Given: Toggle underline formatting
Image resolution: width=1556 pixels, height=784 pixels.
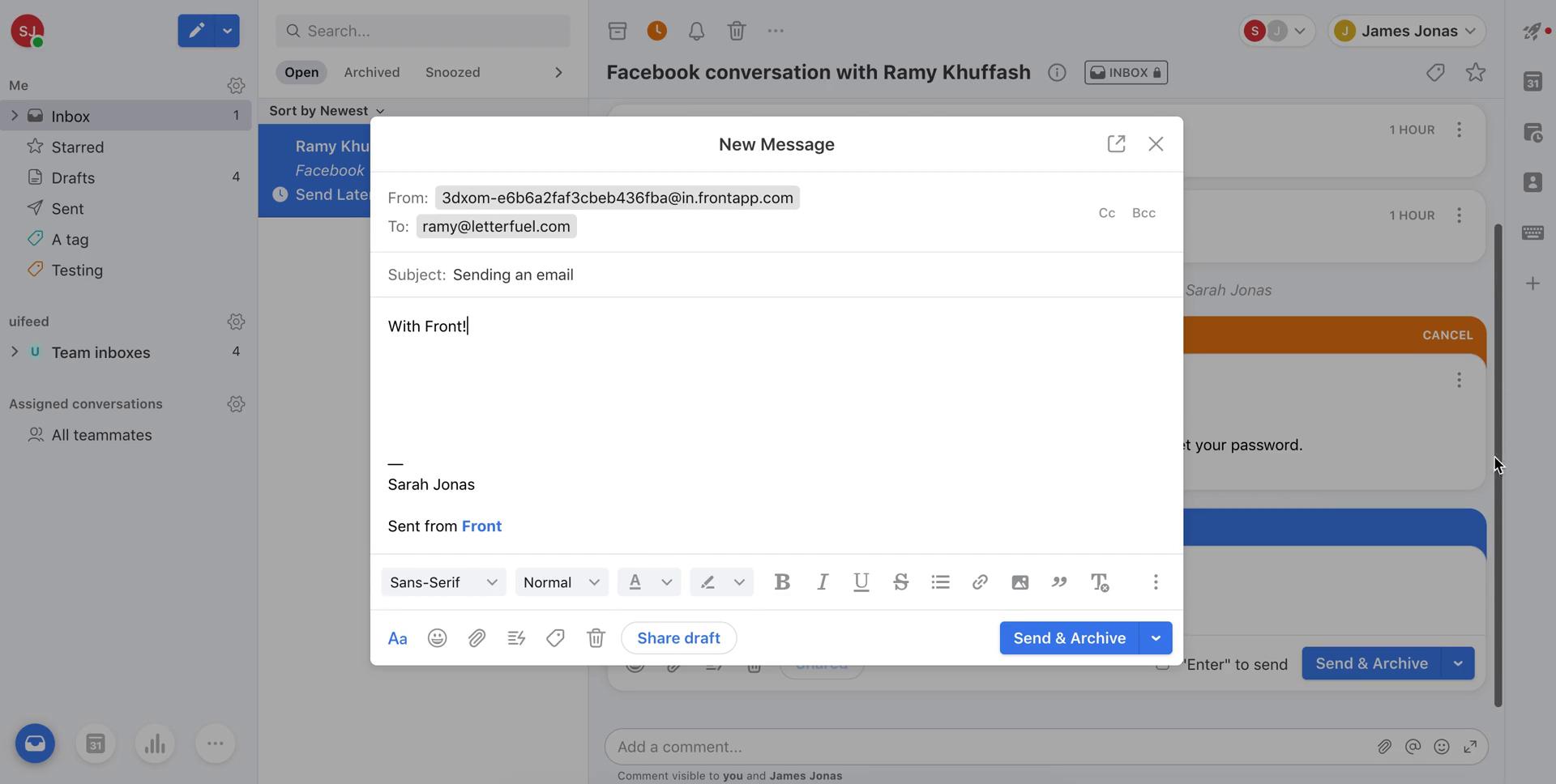Looking at the screenshot, I should coord(861,582).
